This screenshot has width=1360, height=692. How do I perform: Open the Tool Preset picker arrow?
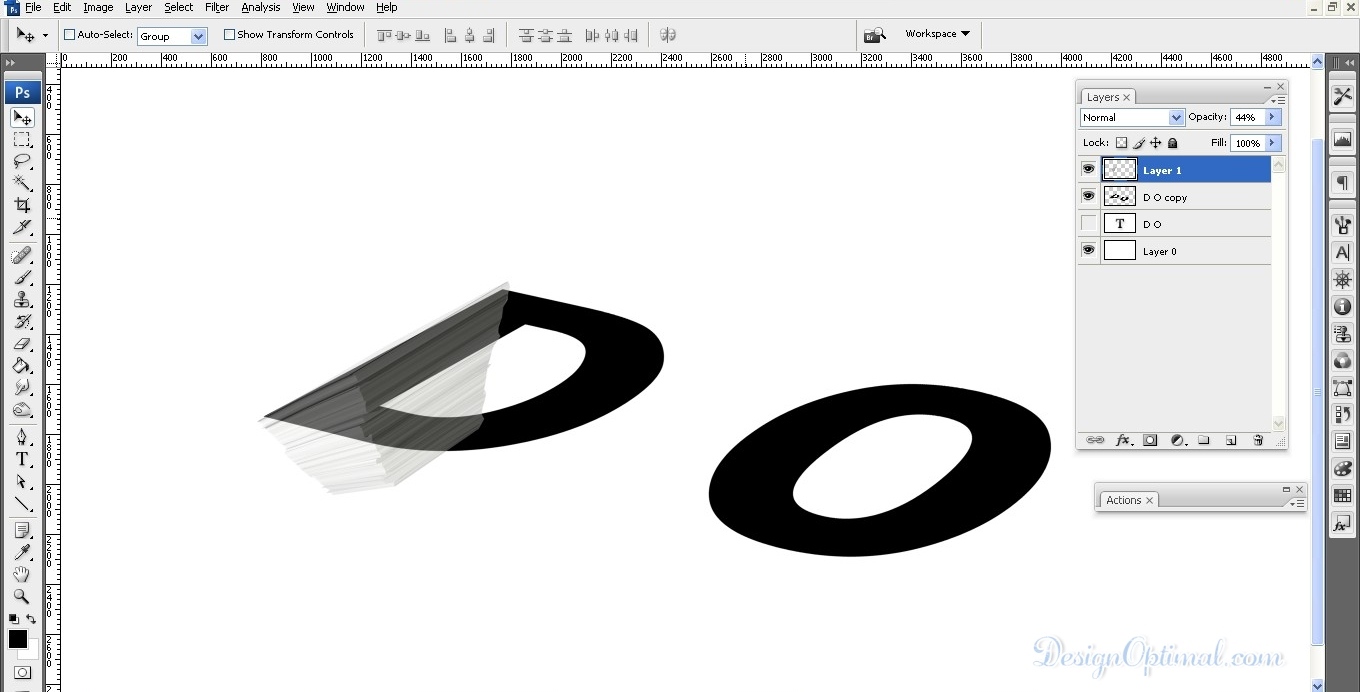click(45, 36)
